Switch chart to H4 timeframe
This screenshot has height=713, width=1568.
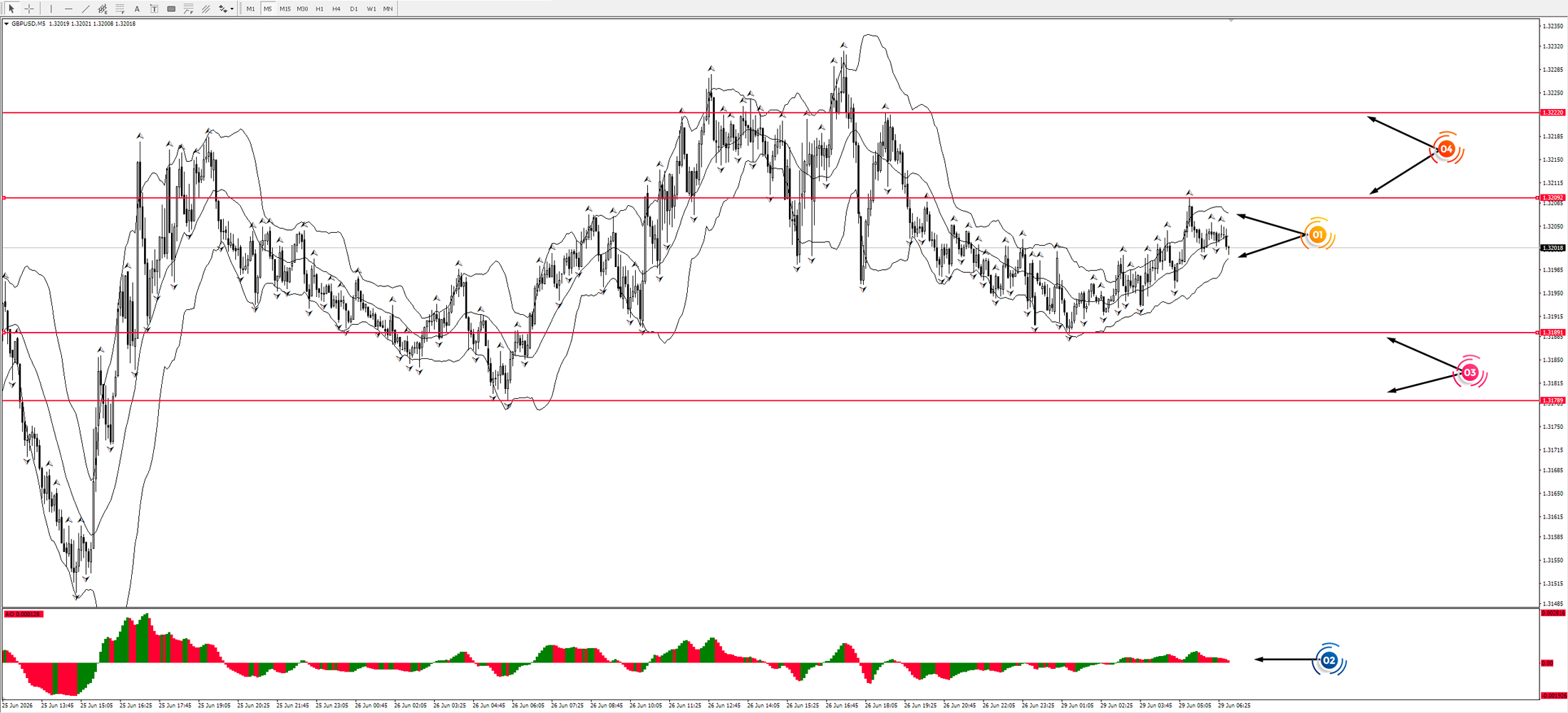[336, 9]
